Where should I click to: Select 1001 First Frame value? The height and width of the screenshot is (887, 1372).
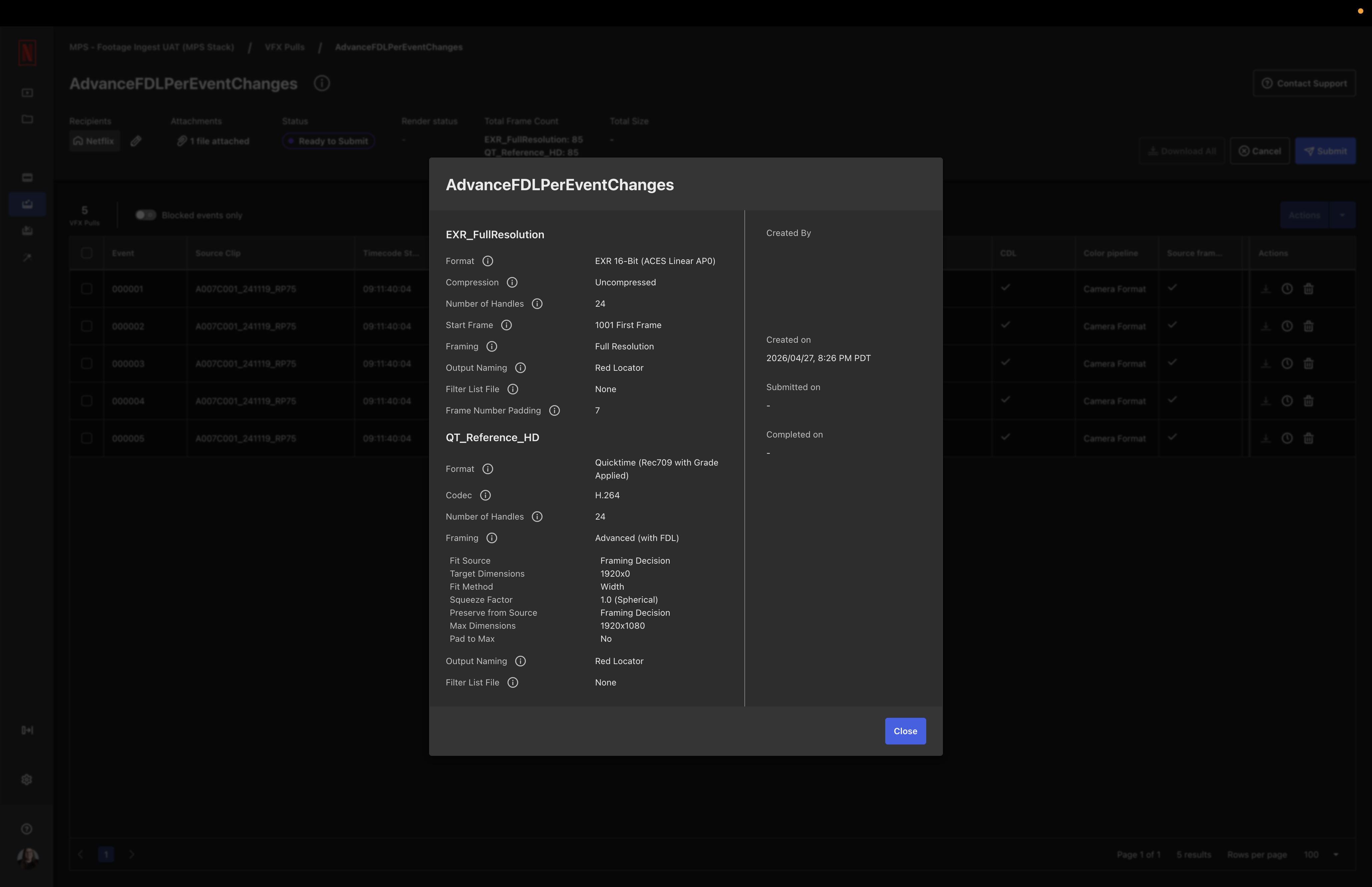[x=628, y=325]
